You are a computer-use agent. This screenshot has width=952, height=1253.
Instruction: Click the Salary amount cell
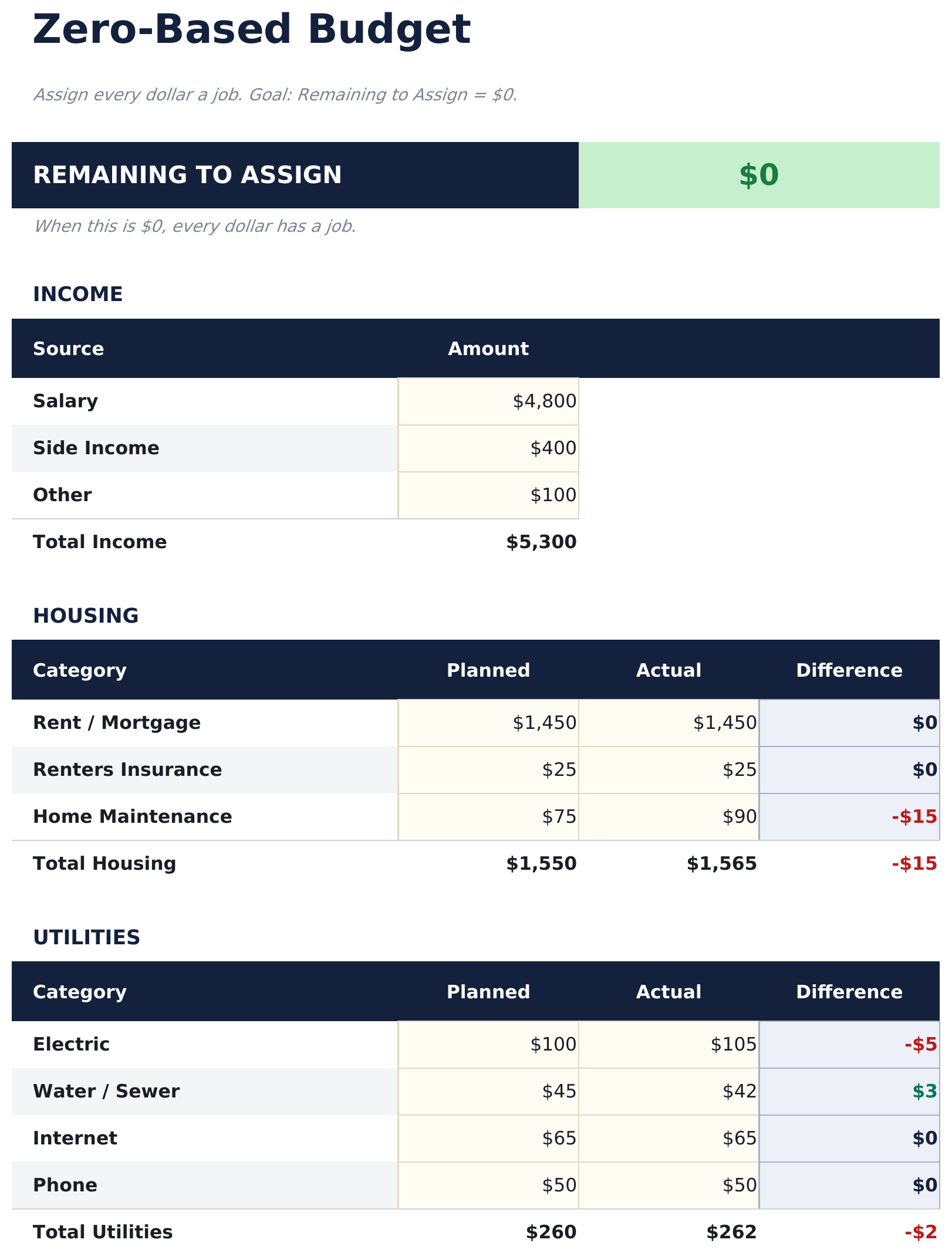pyautogui.click(x=488, y=401)
